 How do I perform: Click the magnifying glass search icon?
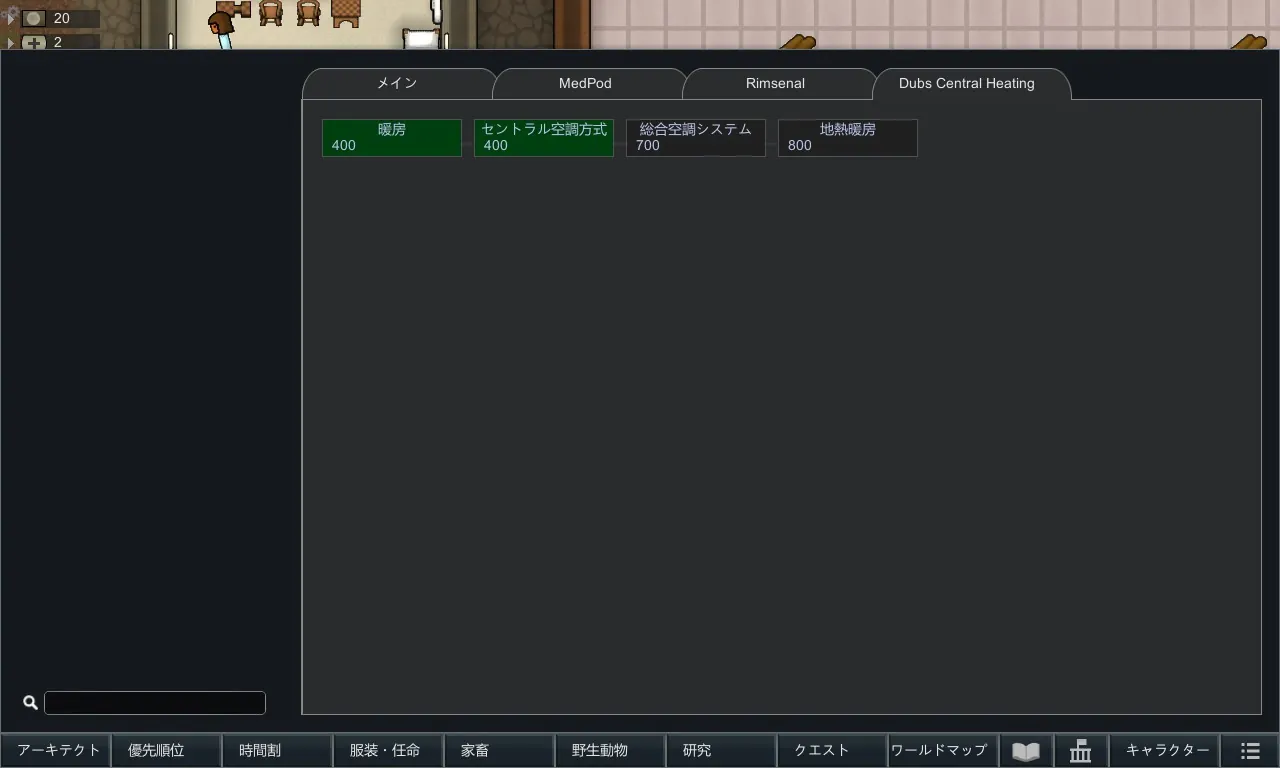coord(30,703)
